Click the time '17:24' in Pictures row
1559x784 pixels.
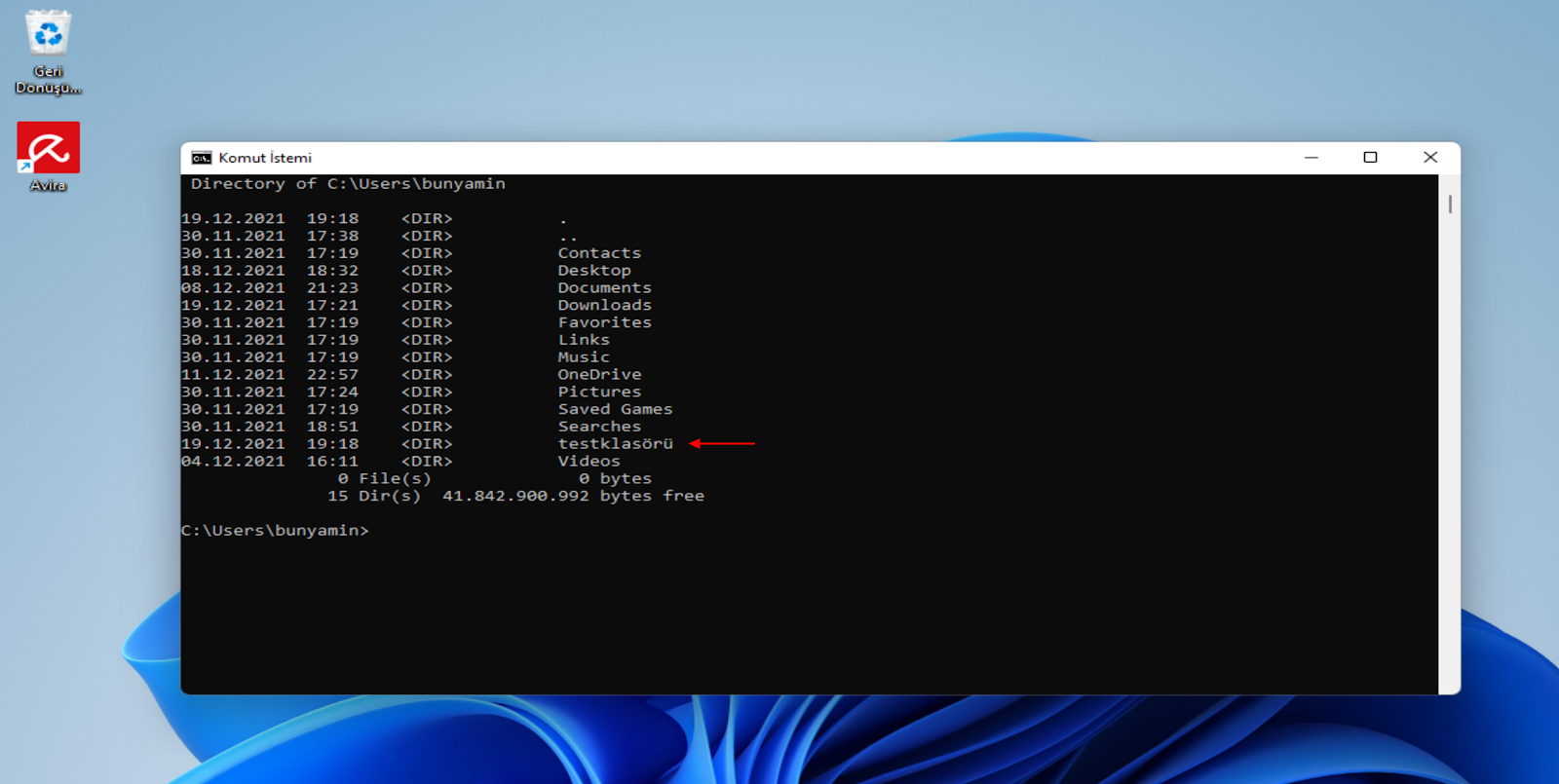click(x=332, y=392)
